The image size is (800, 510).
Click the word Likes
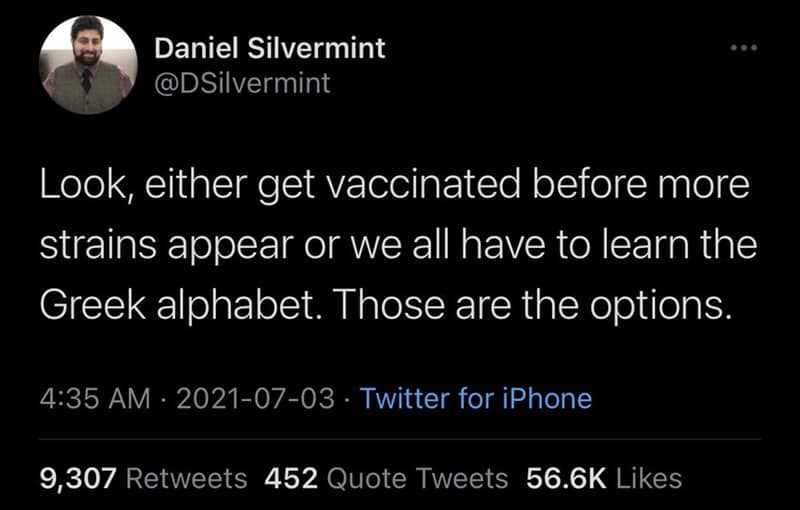(649, 478)
